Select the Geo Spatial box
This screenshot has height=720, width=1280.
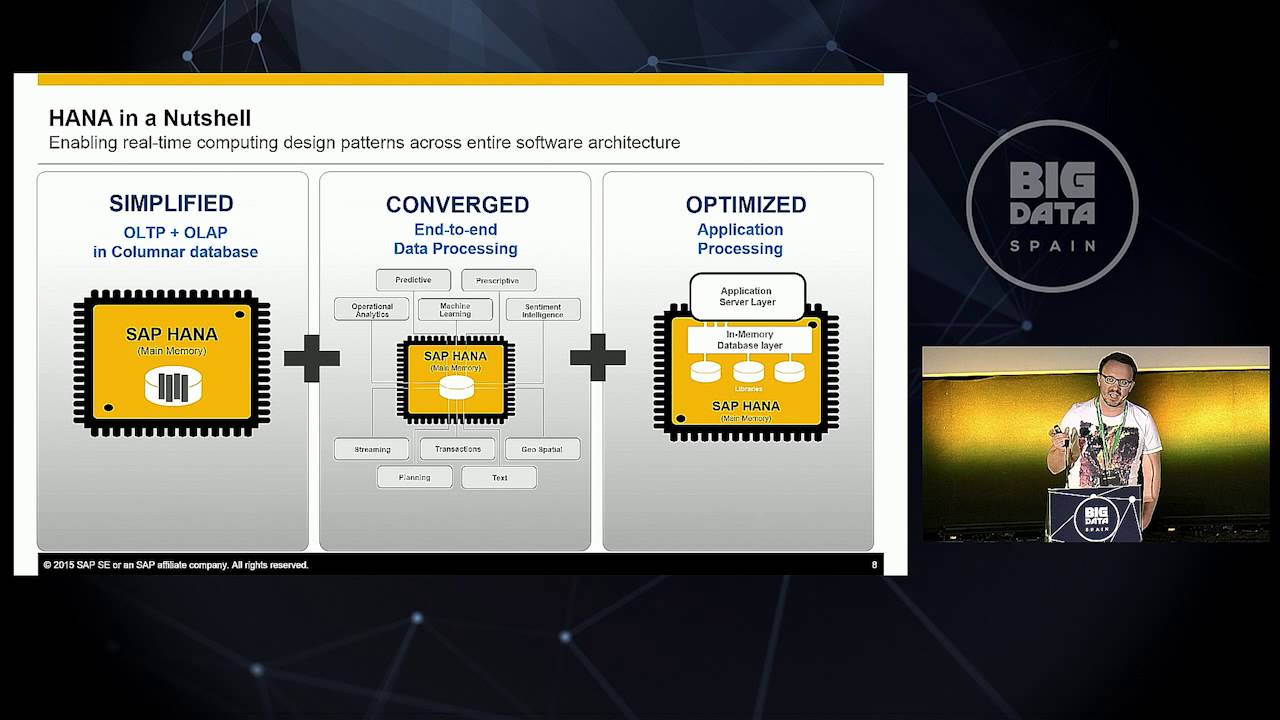click(x=542, y=449)
